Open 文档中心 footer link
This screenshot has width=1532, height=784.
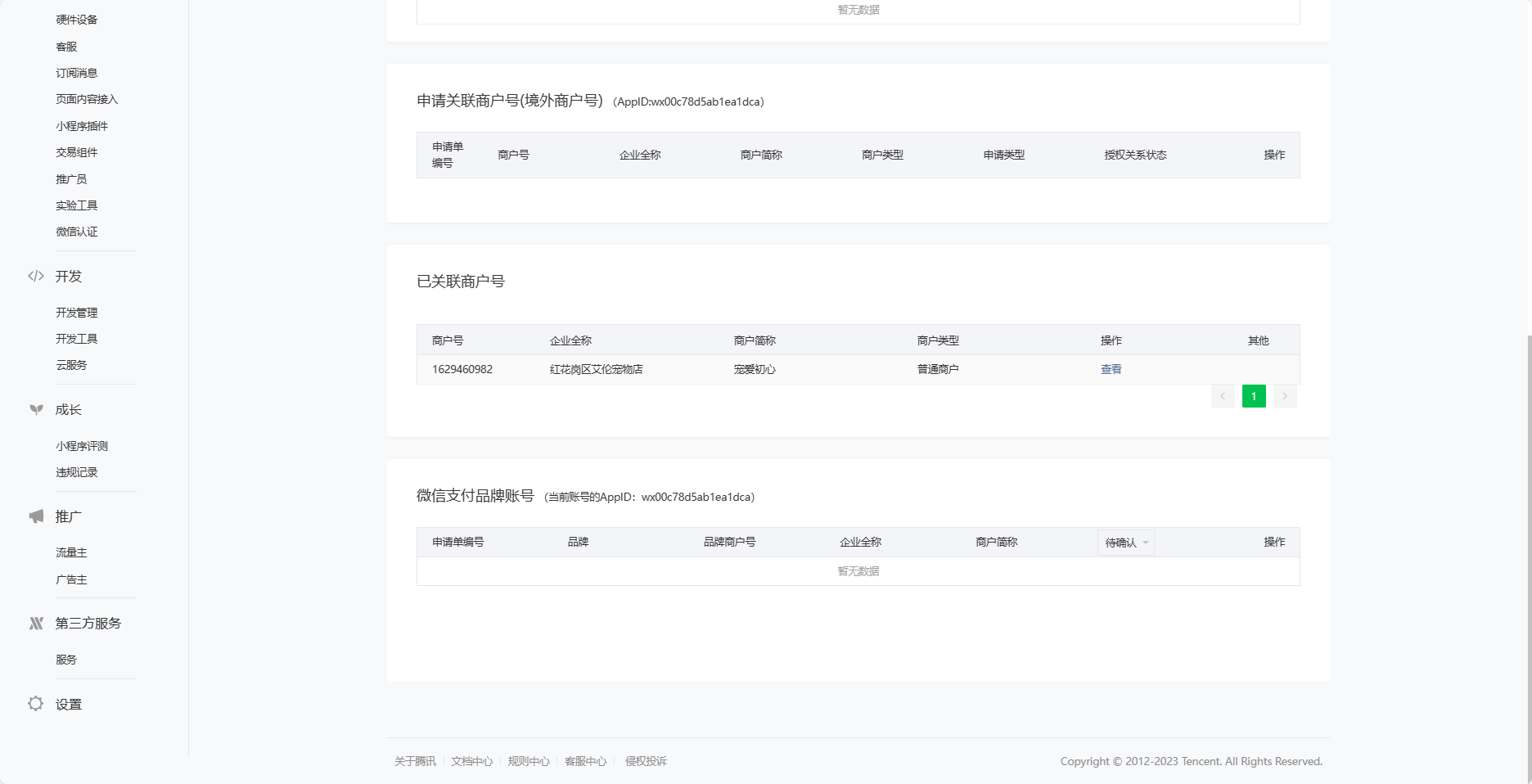click(x=472, y=761)
